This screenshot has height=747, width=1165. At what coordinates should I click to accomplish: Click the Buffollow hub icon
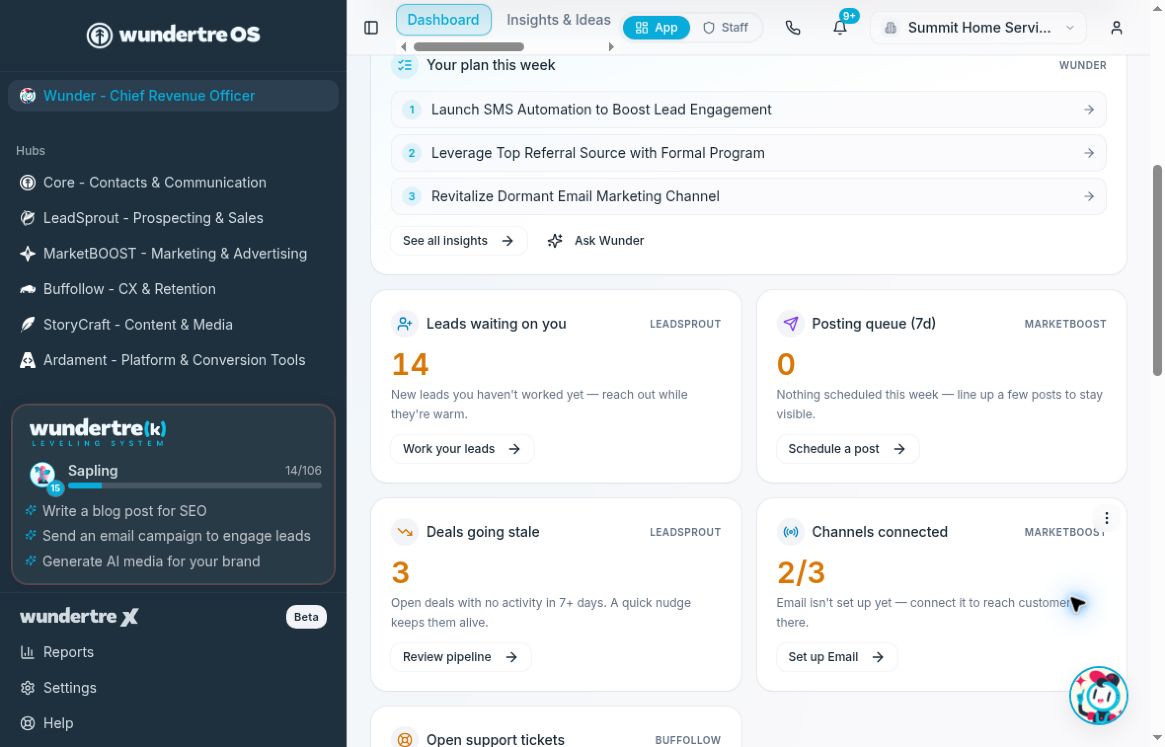pos(27,289)
